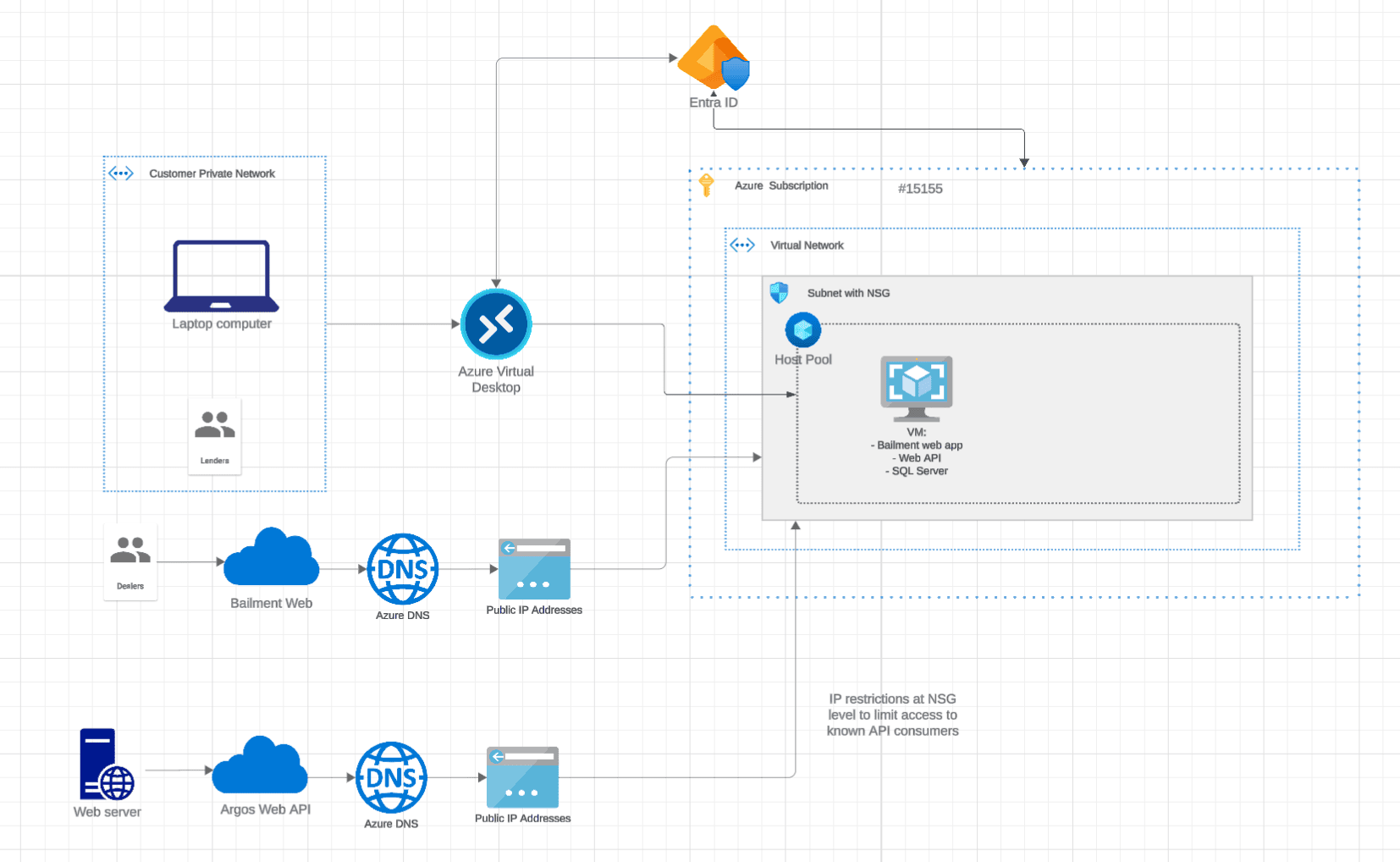The image size is (1400, 862).
Task: Select the Entra ID label
Action: tap(714, 102)
